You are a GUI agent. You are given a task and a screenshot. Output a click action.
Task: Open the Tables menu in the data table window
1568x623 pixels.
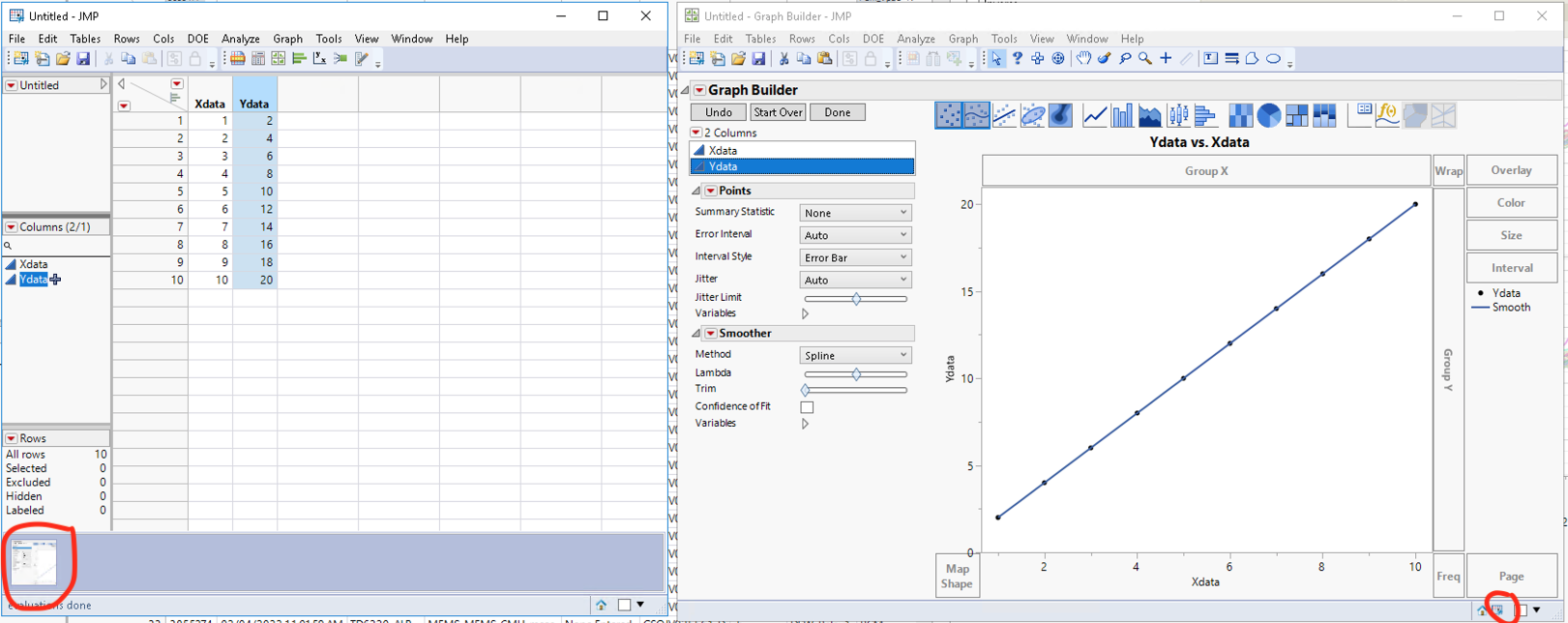85,39
